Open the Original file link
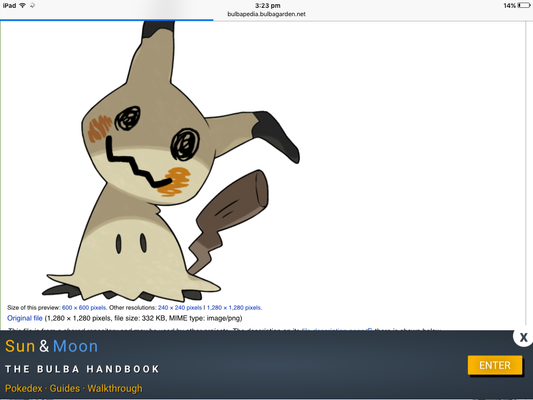The image size is (533, 400). click(25, 318)
